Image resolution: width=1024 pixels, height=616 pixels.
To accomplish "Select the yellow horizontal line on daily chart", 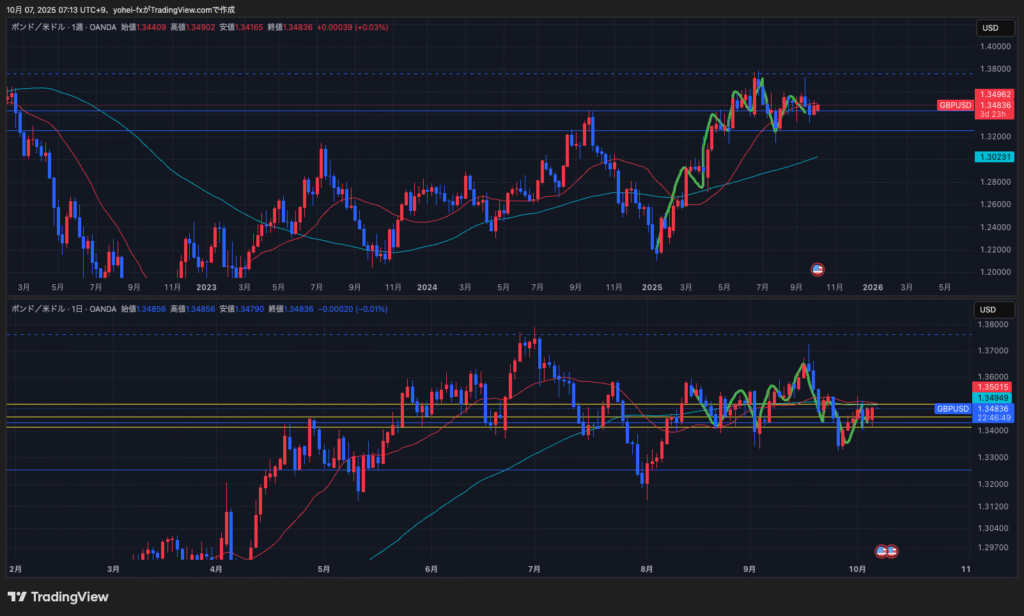I will [x=300, y=404].
